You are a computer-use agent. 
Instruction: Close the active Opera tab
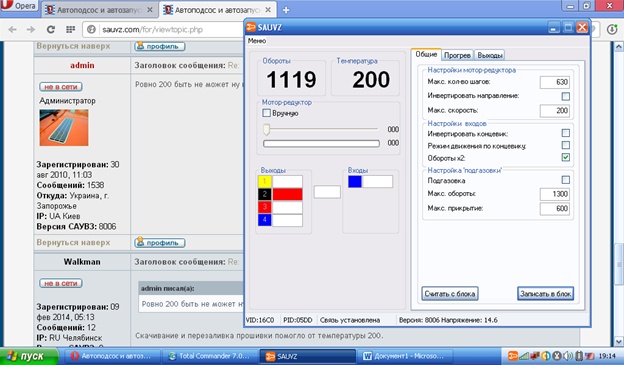[268, 10]
